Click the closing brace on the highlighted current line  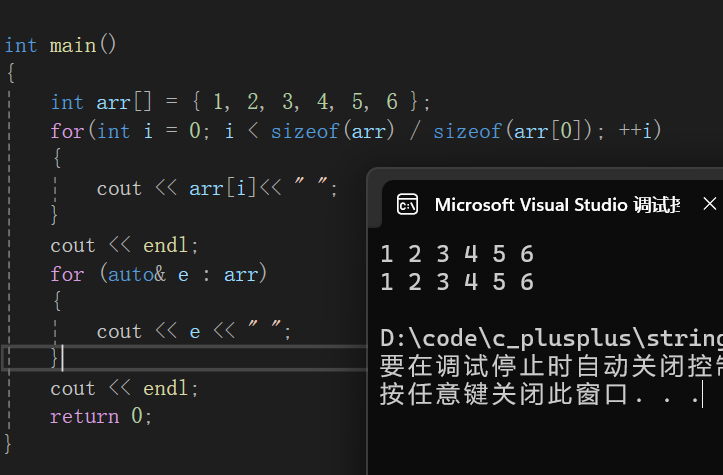click(x=54, y=357)
